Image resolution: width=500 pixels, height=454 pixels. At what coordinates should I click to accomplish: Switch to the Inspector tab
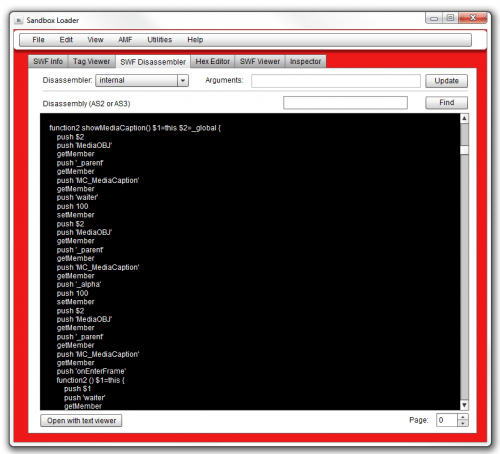[305, 61]
